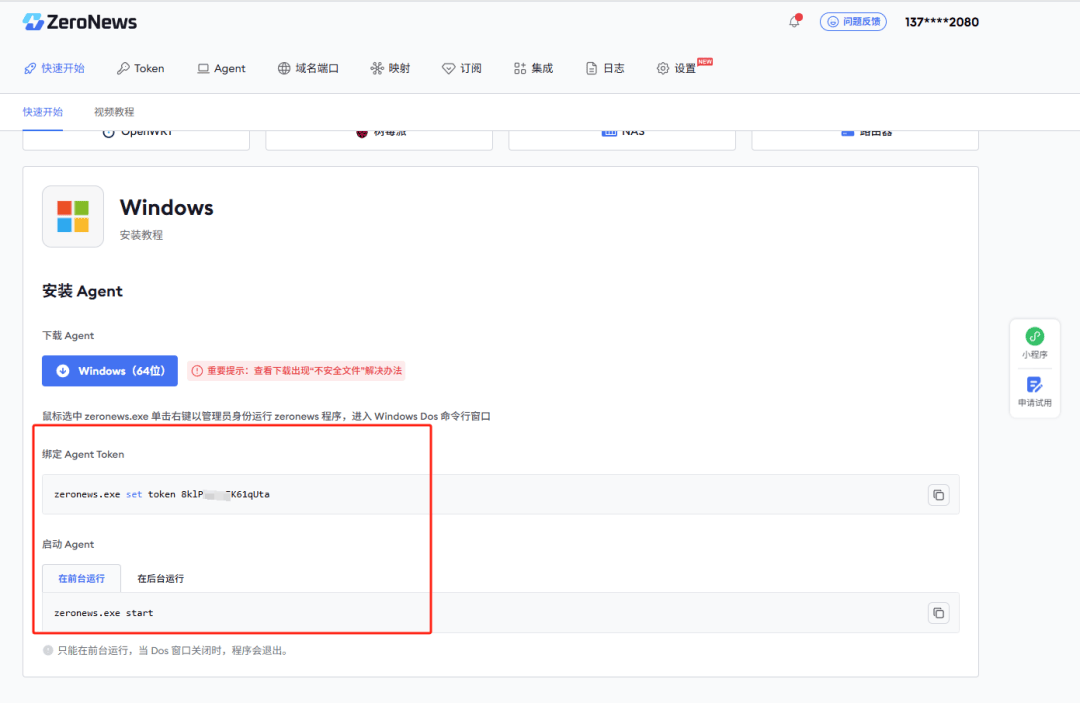Open the 集成 menu item
This screenshot has height=703, width=1080.
(x=533, y=68)
